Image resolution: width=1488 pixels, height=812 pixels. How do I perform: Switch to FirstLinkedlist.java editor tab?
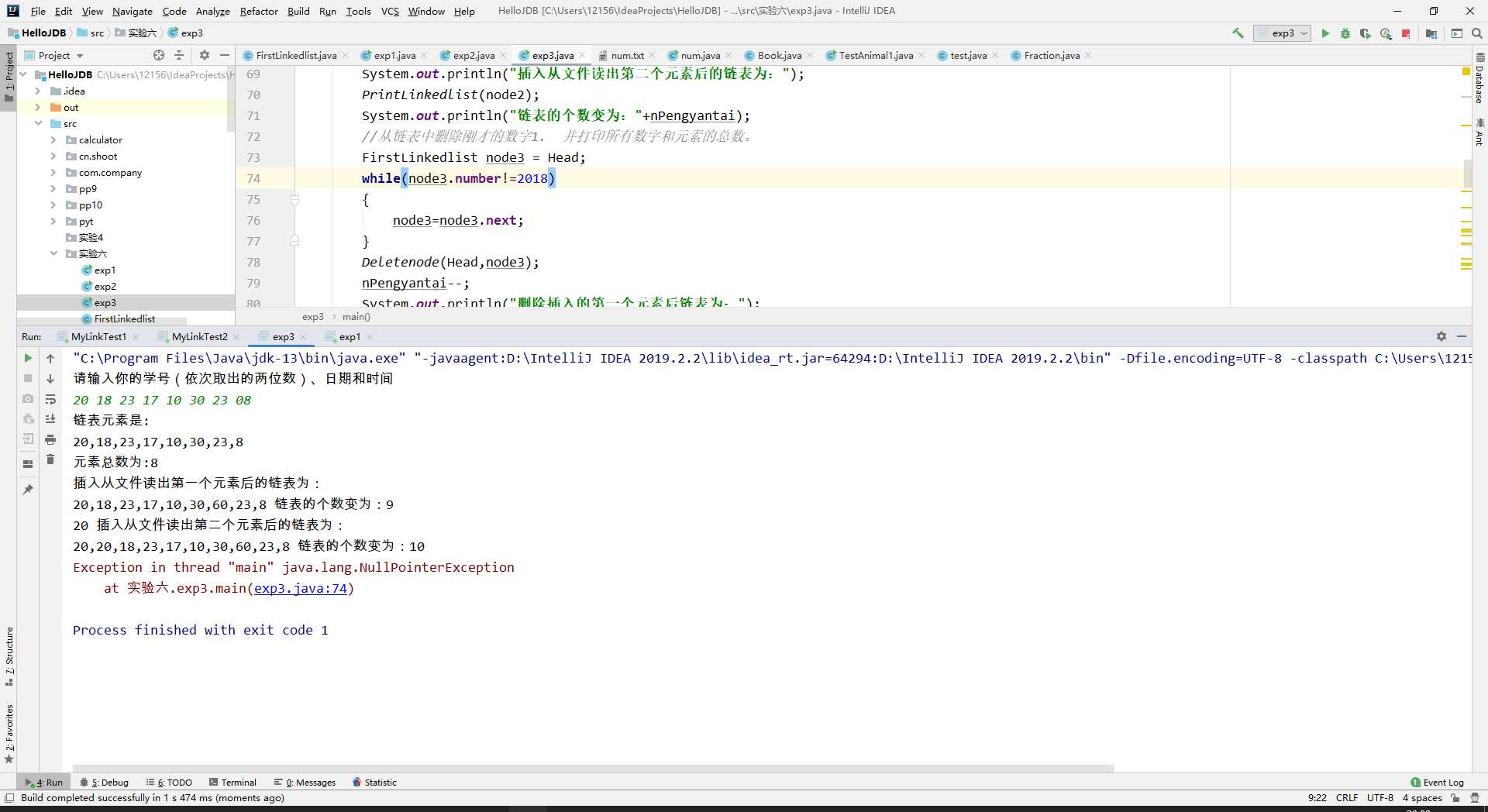pyautogui.click(x=296, y=55)
